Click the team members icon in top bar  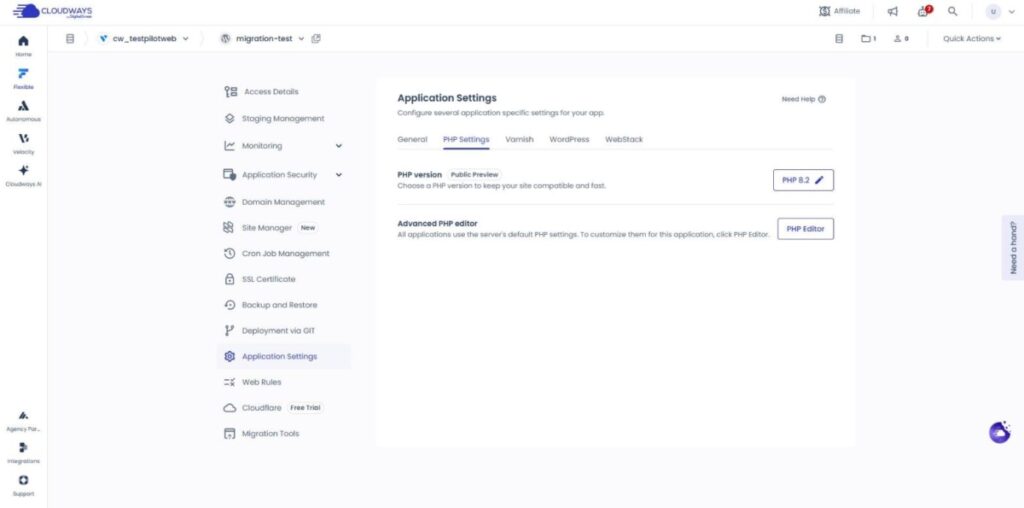point(897,39)
